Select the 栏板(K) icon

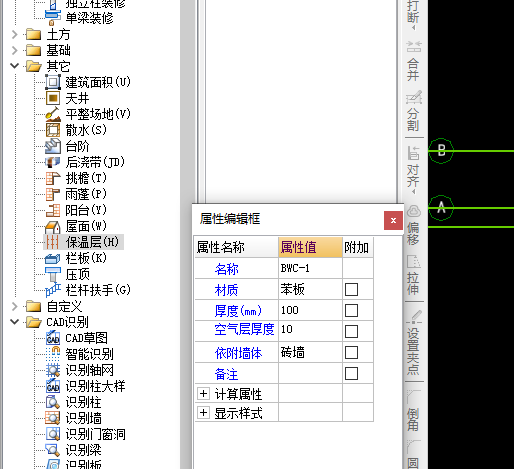[53, 258]
